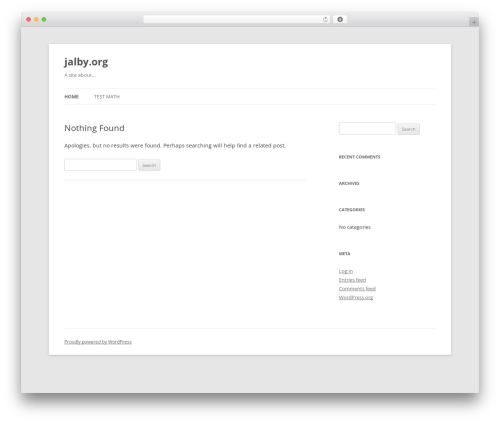Open the Comments feed link
This screenshot has width=500, height=423.
point(357,289)
